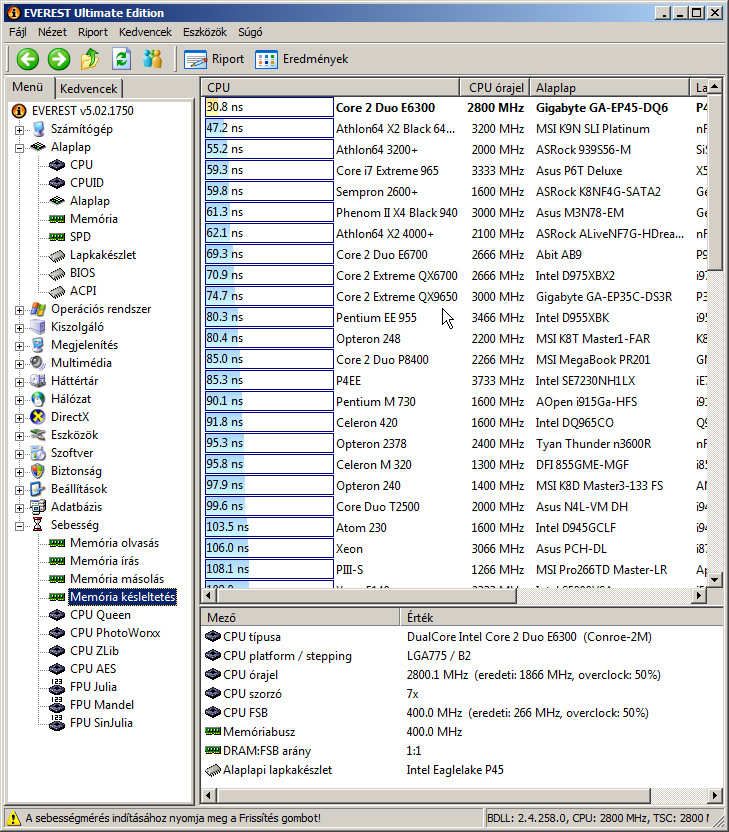Open the Eszközök menu
The image size is (729, 832).
point(203,32)
